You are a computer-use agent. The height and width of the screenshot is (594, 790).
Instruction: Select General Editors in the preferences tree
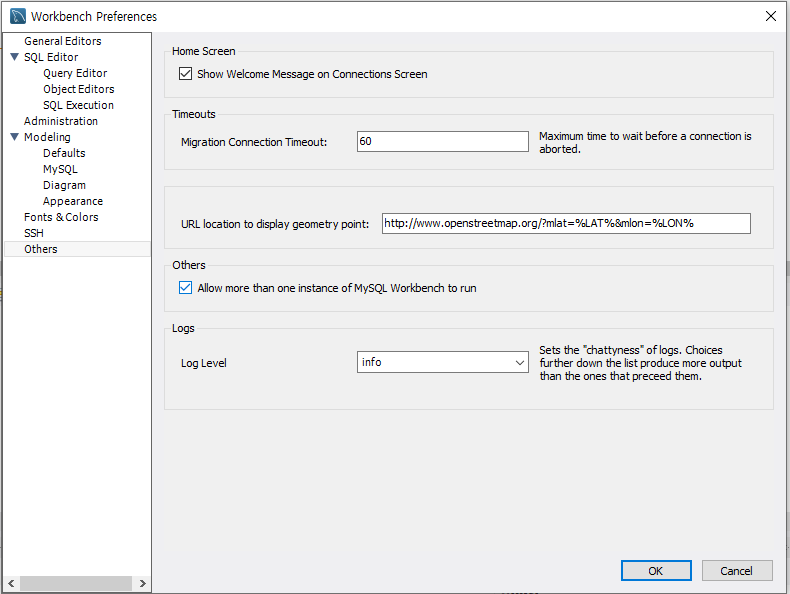click(62, 41)
